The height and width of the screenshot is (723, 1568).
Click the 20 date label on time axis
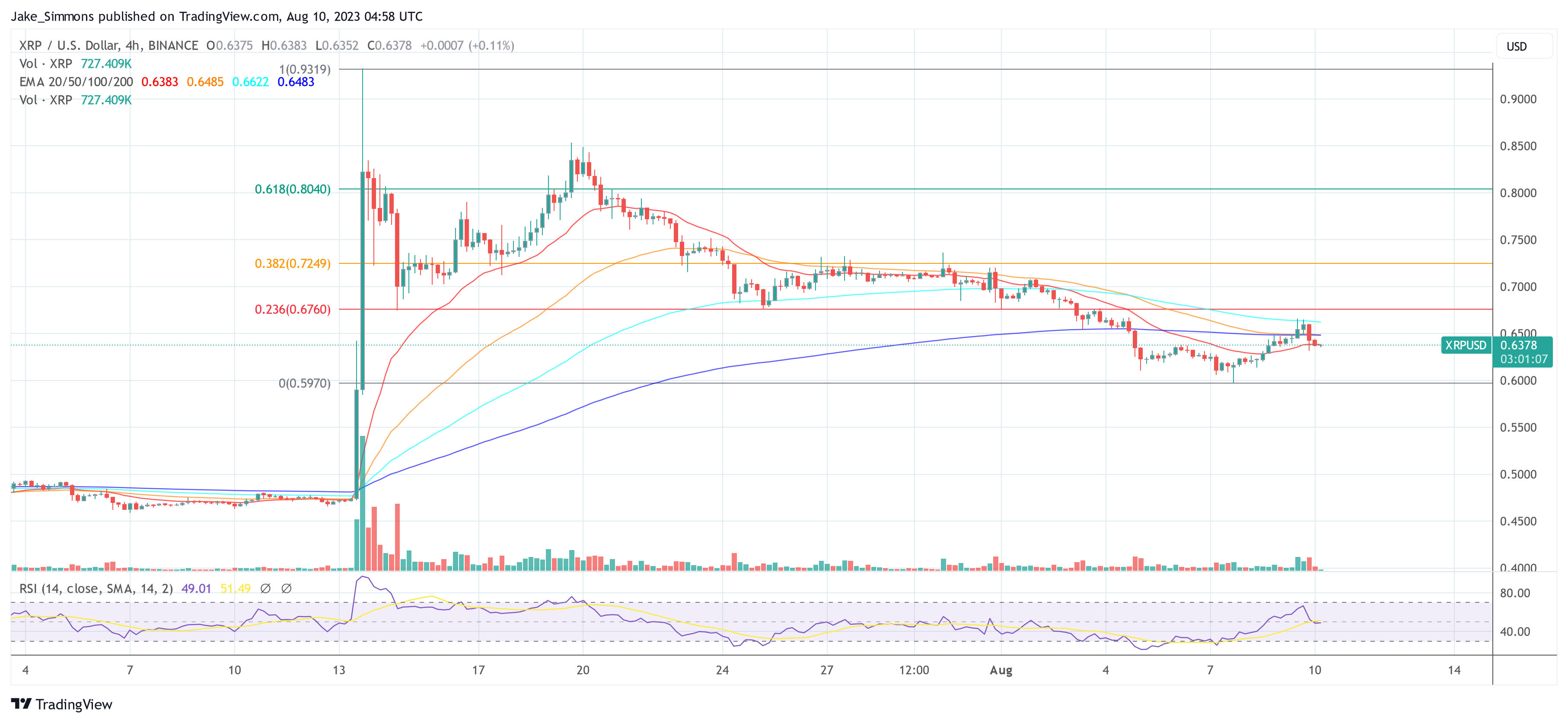(583, 671)
